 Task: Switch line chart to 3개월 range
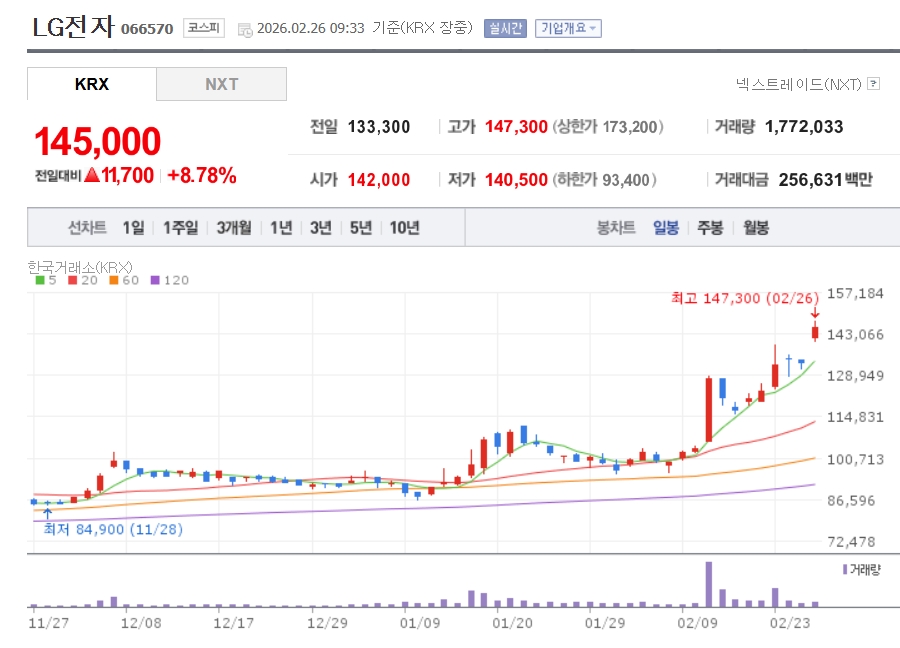click(234, 227)
